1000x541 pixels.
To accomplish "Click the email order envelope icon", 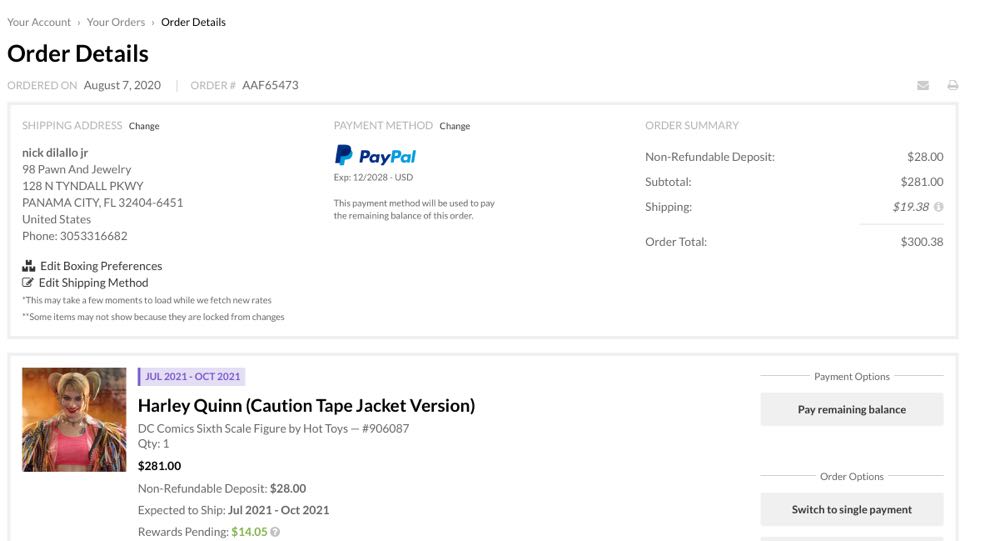I will point(923,86).
